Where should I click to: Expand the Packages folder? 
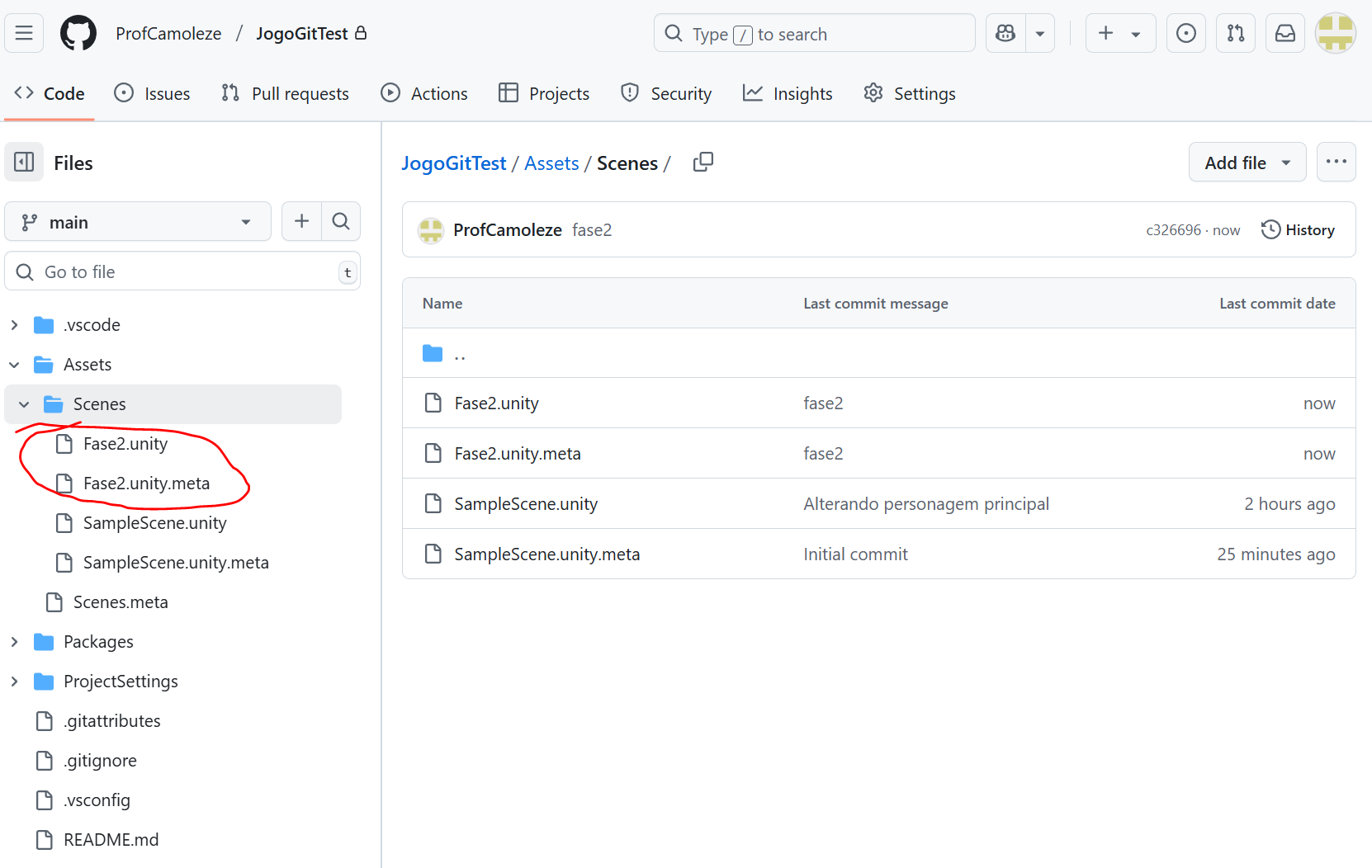14,642
